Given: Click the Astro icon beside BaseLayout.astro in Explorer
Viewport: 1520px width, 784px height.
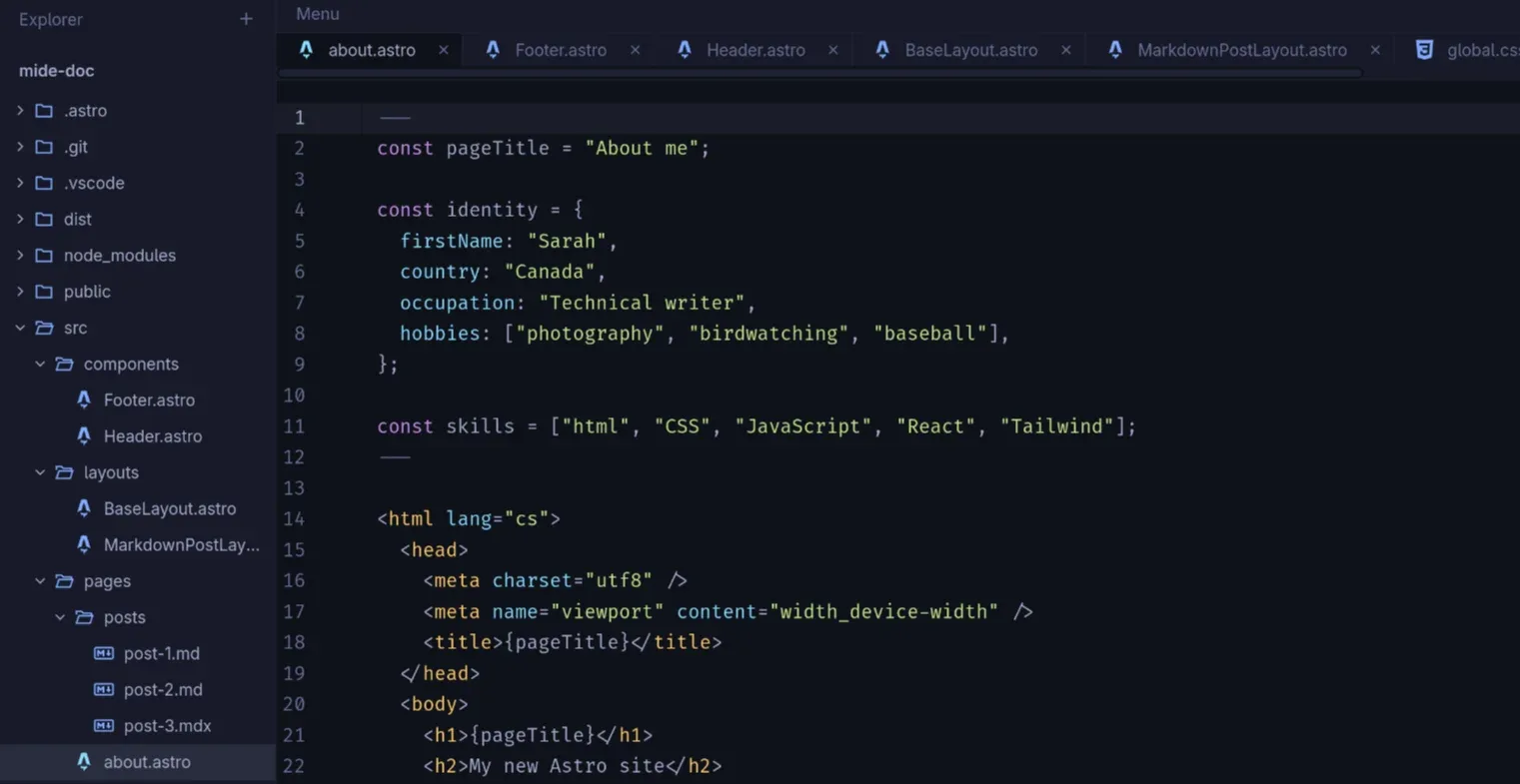Looking at the screenshot, I should (84, 508).
